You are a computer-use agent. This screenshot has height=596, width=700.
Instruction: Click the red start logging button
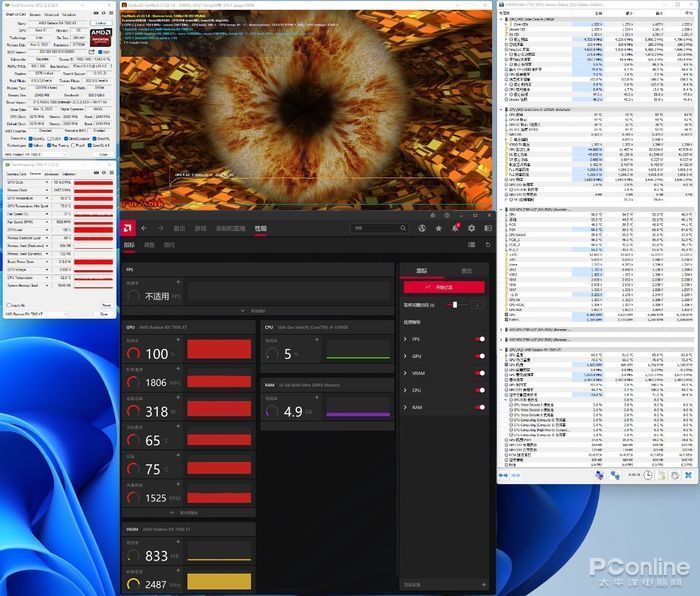tap(444, 287)
